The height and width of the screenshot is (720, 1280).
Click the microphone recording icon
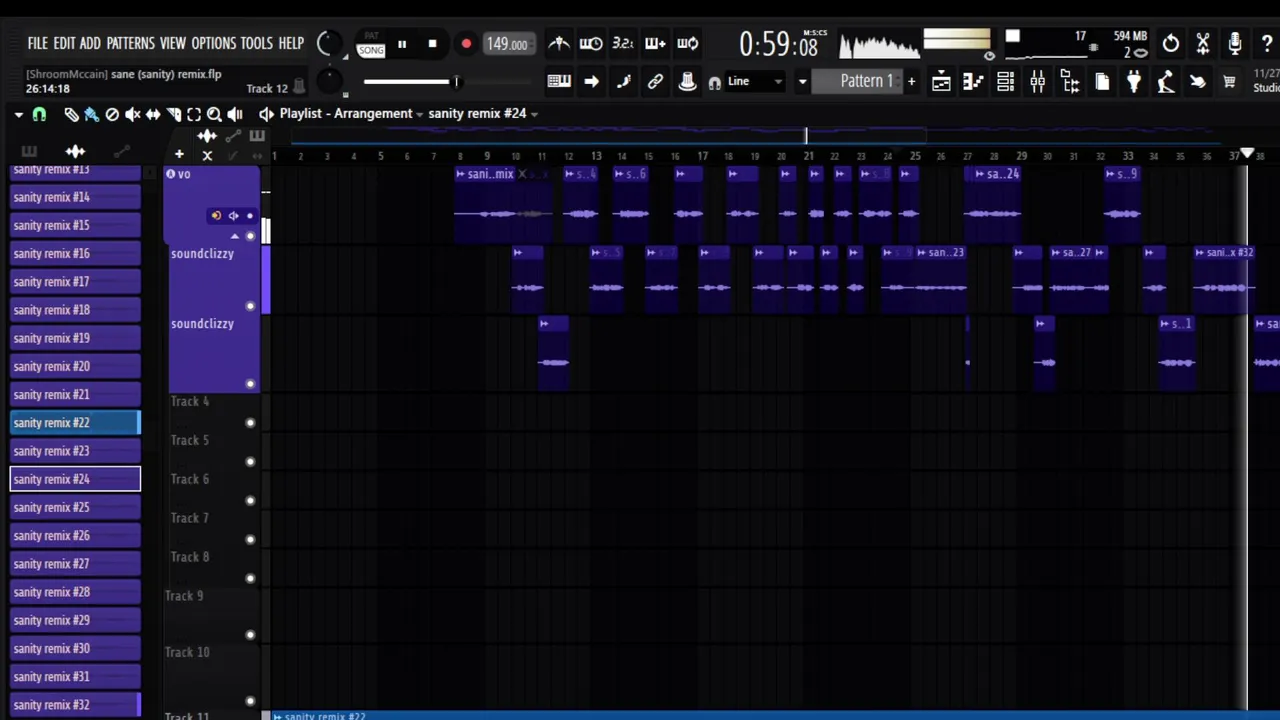(1235, 44)
